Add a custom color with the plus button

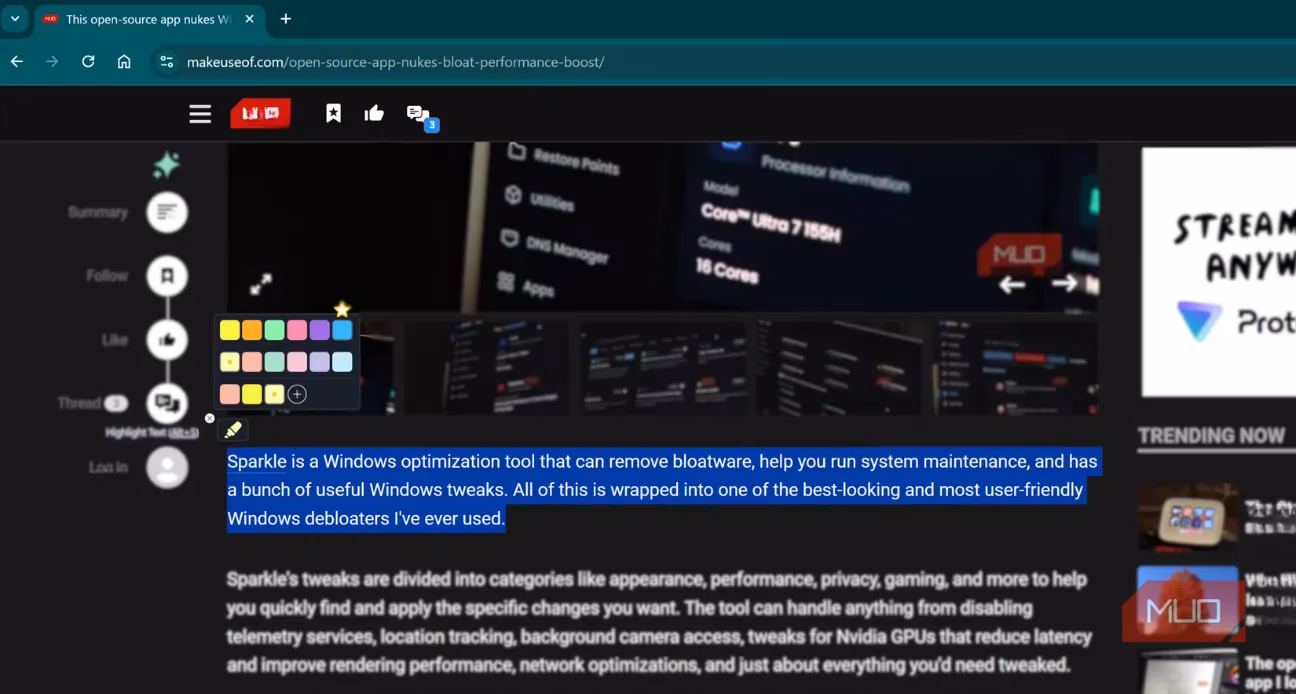297,394
